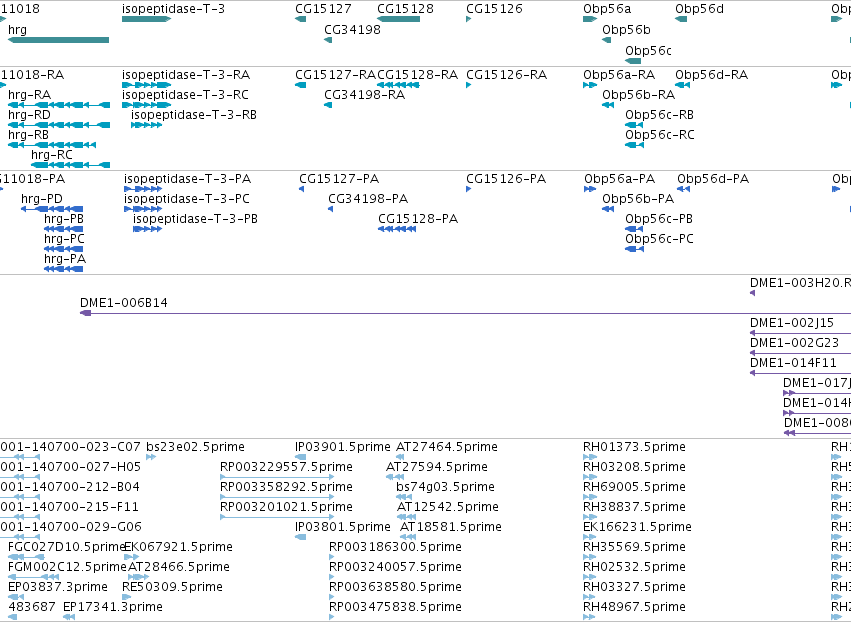The height and width of the screenshot is (622, 851).
Task: Select the Obp56c-PC protein
Action: [x=634, y=249]
